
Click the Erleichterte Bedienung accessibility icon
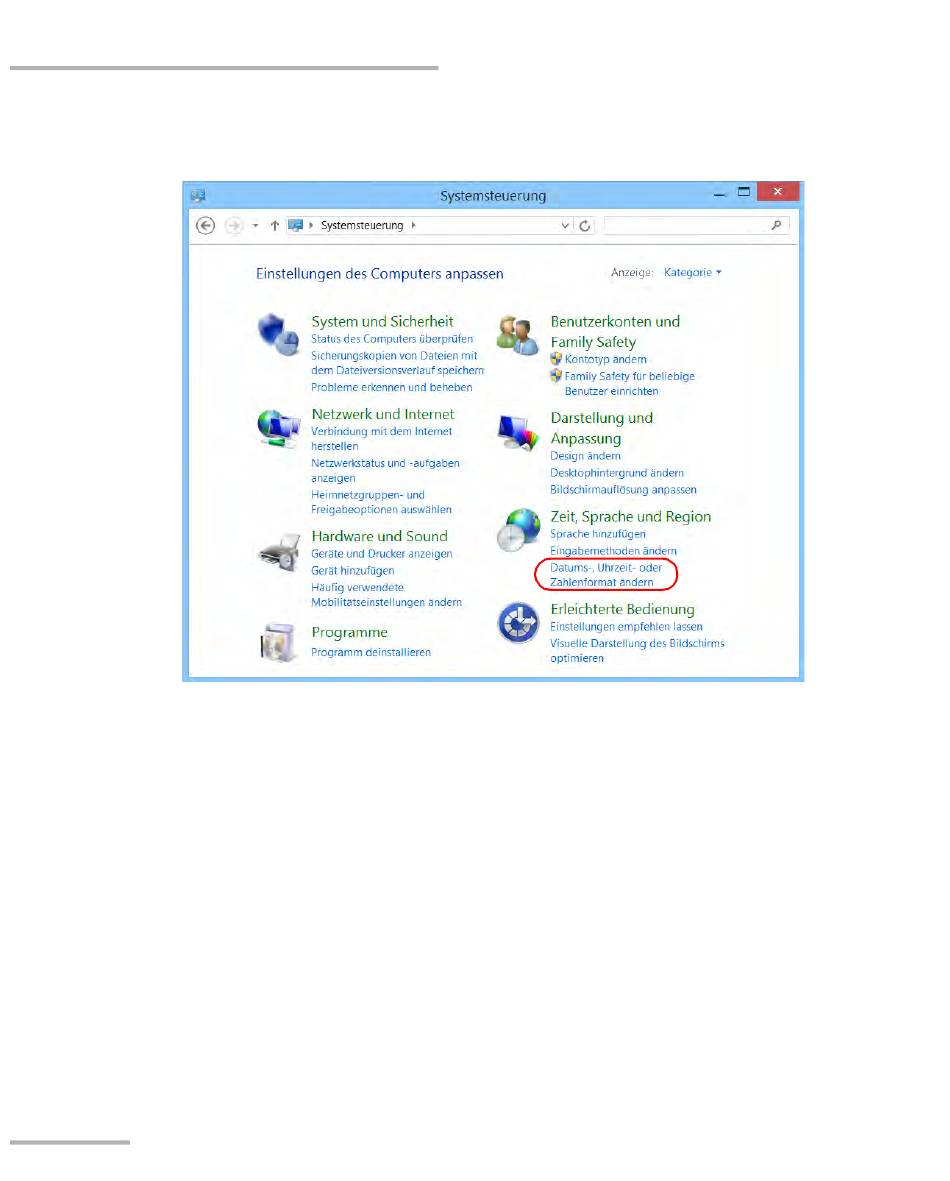click(x=518, y=623)
